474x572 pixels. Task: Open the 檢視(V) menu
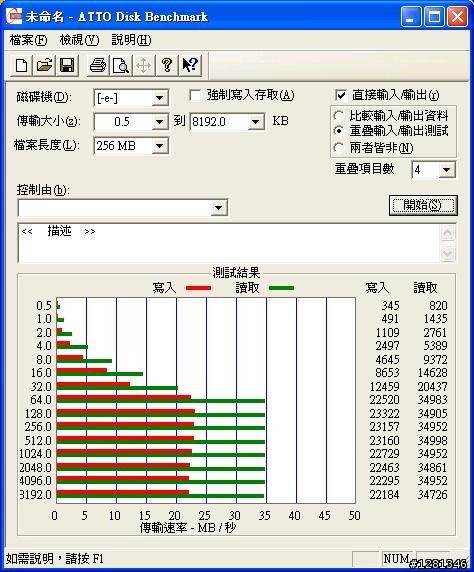79,40
